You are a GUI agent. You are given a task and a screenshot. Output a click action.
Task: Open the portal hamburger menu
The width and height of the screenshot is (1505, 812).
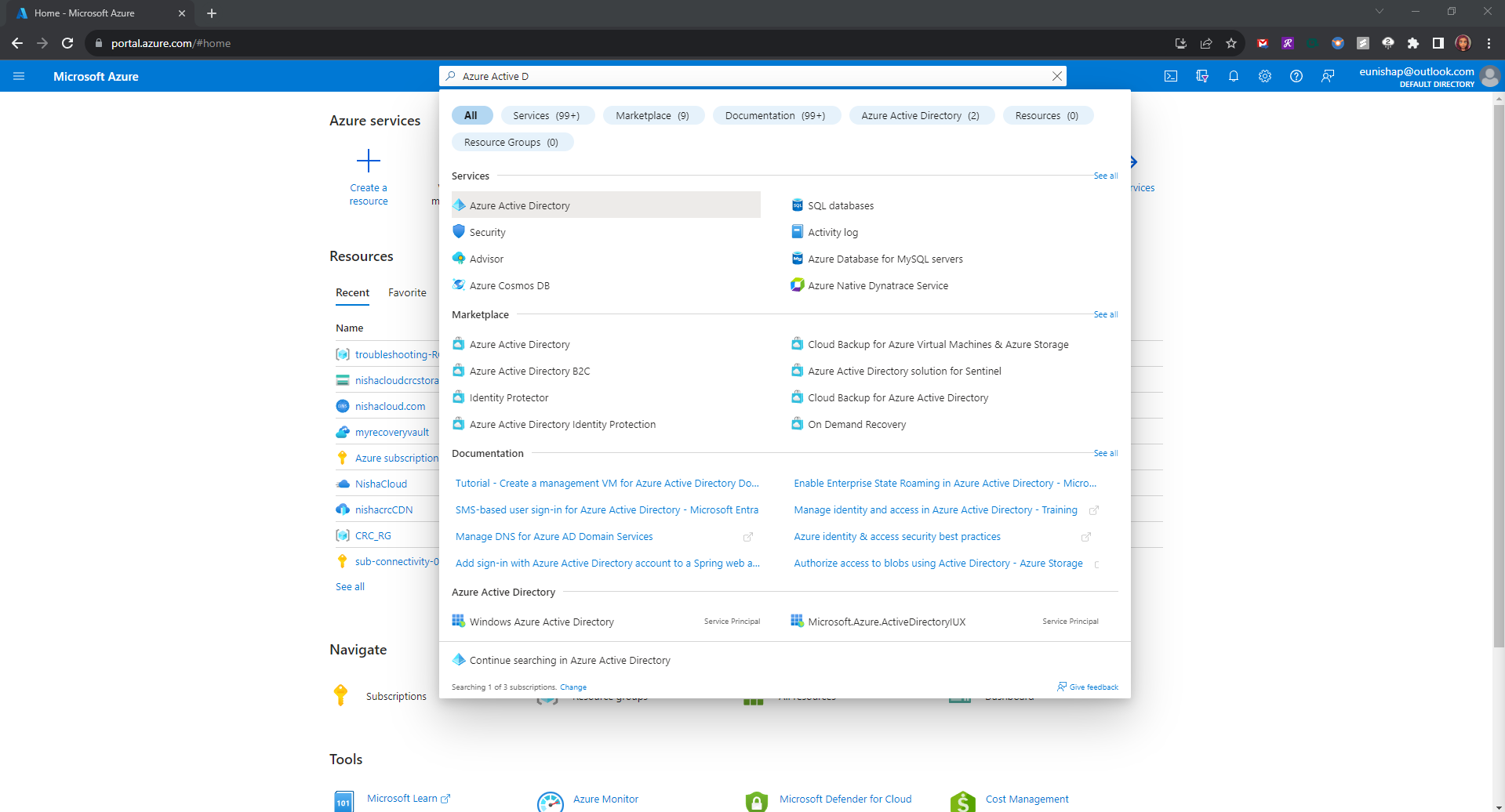(19, 76)
